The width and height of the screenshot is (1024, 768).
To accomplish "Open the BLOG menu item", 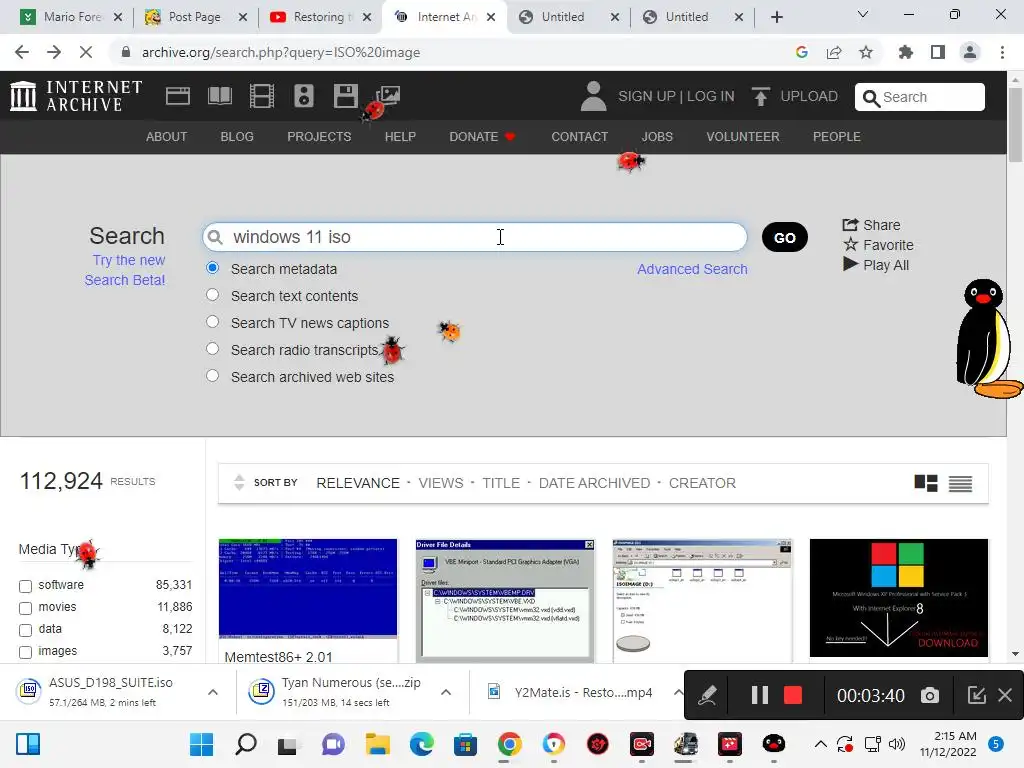I will [x=237, y=136].
